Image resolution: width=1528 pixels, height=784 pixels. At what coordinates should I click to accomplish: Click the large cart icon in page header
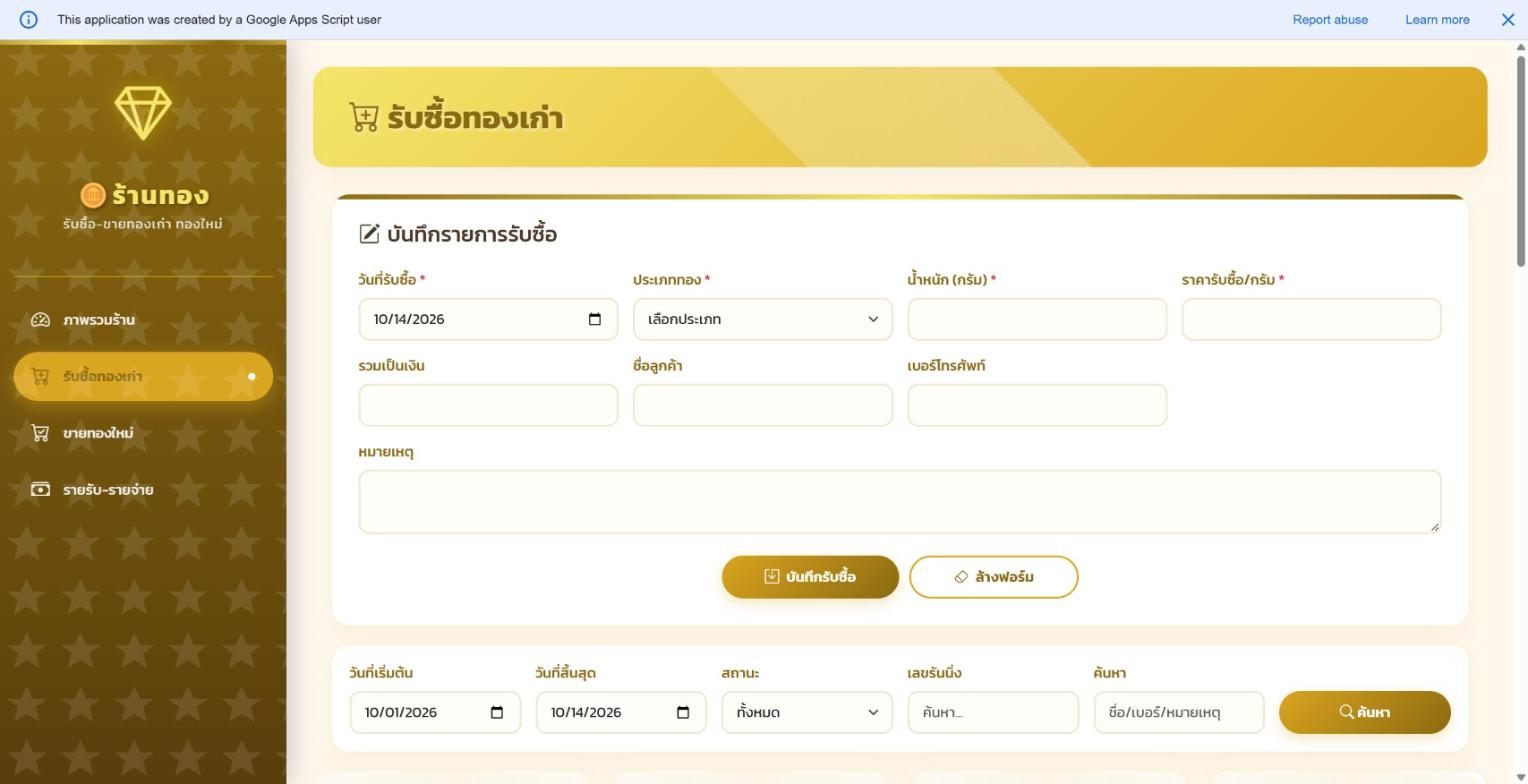(364, 117)
